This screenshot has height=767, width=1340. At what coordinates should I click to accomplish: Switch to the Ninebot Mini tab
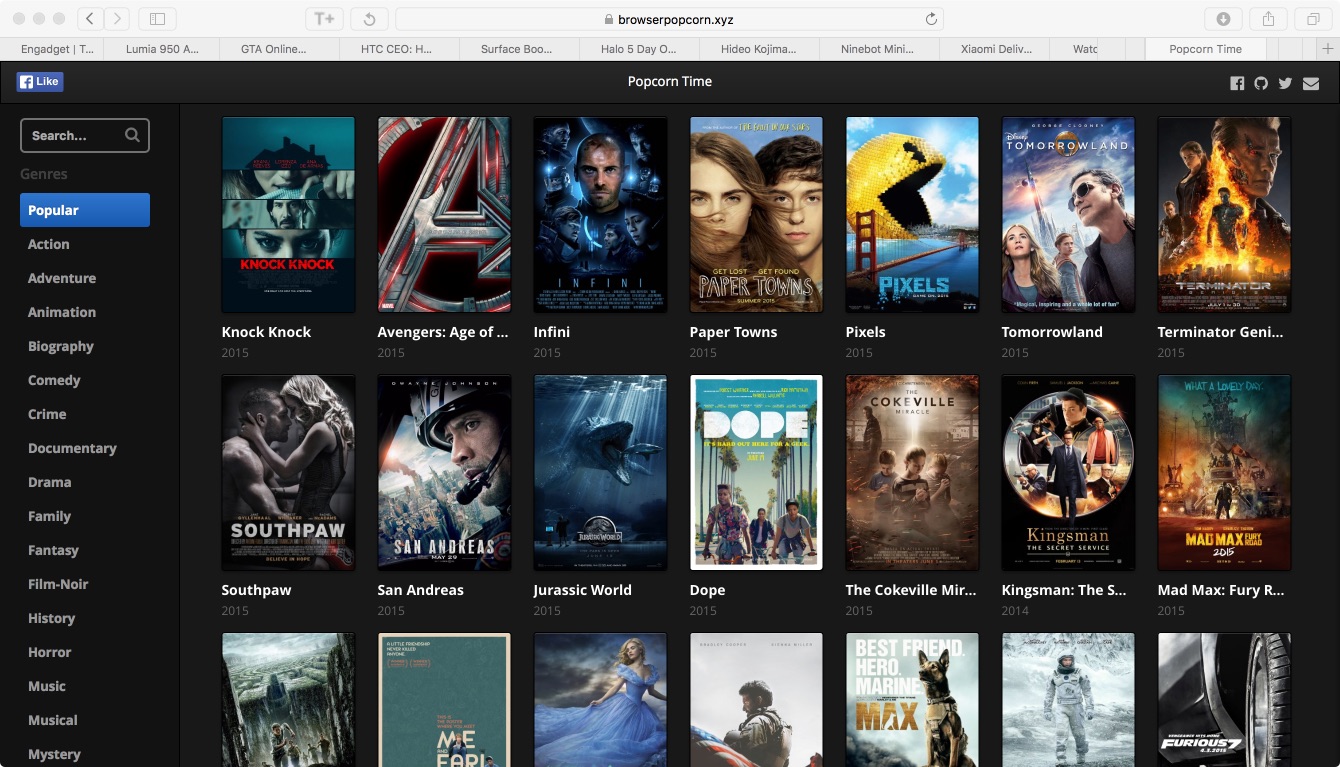(880, 49)
